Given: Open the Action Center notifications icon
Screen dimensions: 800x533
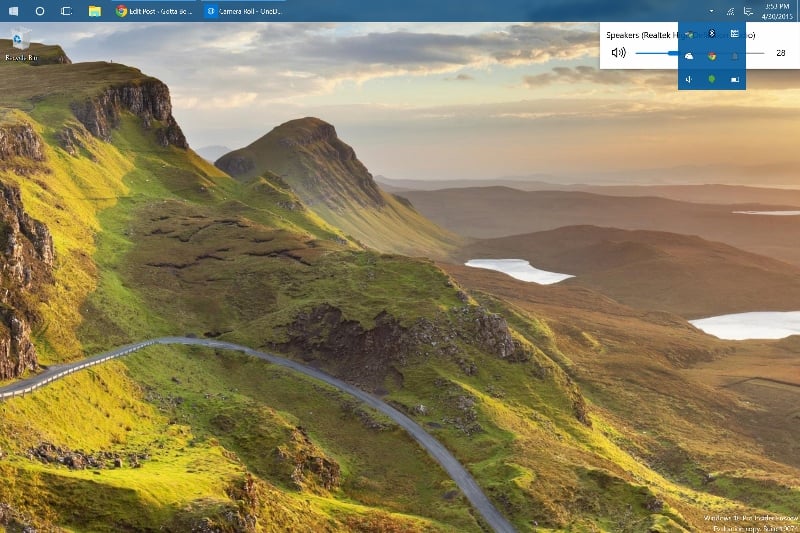Looking at the screenshot, I should pos(748,10).
